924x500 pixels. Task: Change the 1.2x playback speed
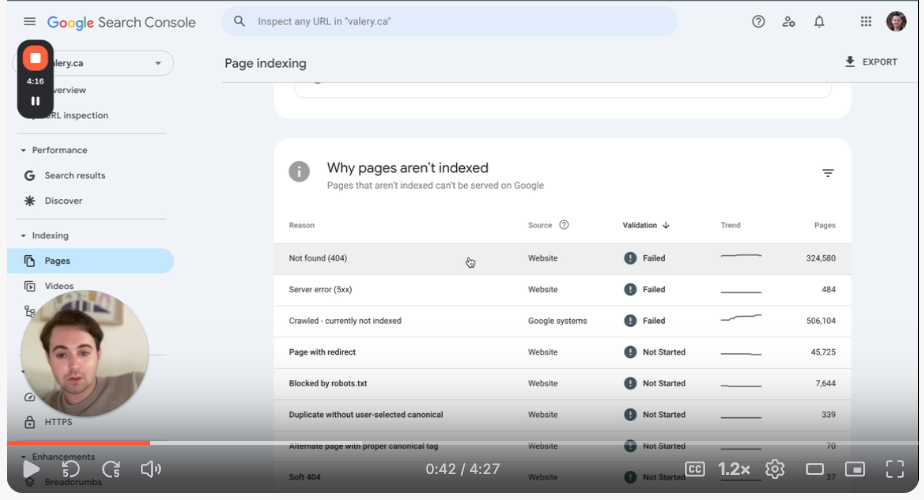point(734,469)
